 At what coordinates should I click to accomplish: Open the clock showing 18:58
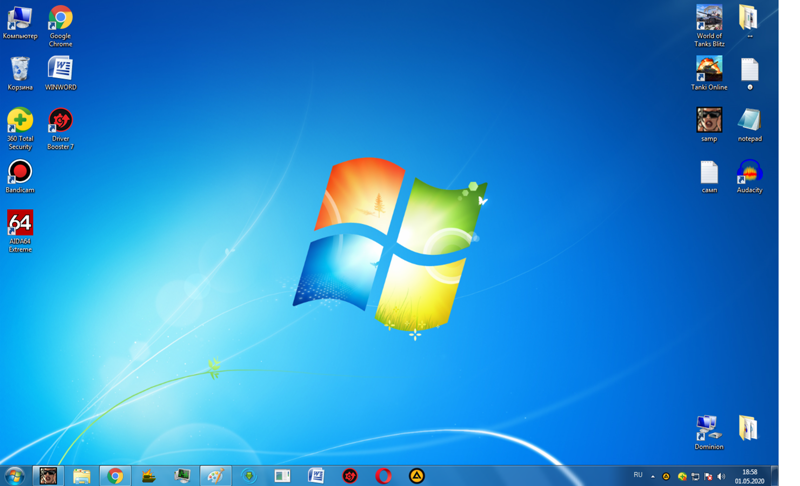point(749,476)
